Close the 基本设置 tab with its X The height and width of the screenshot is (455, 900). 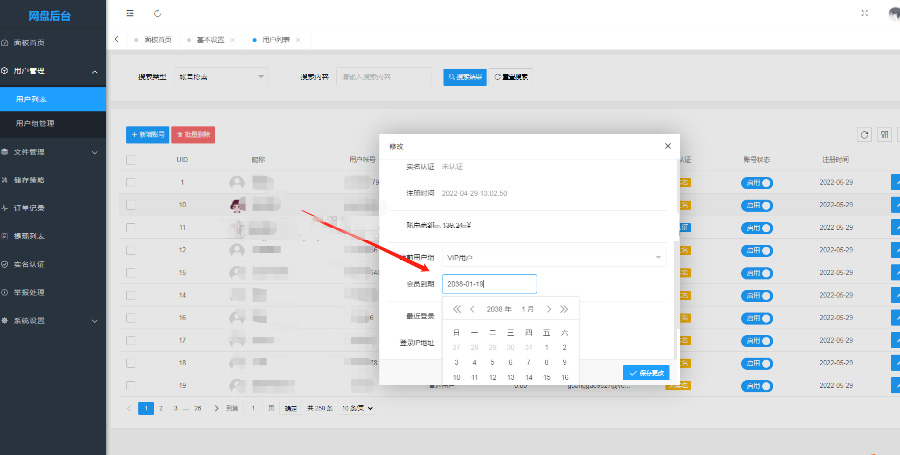point(232,40)
